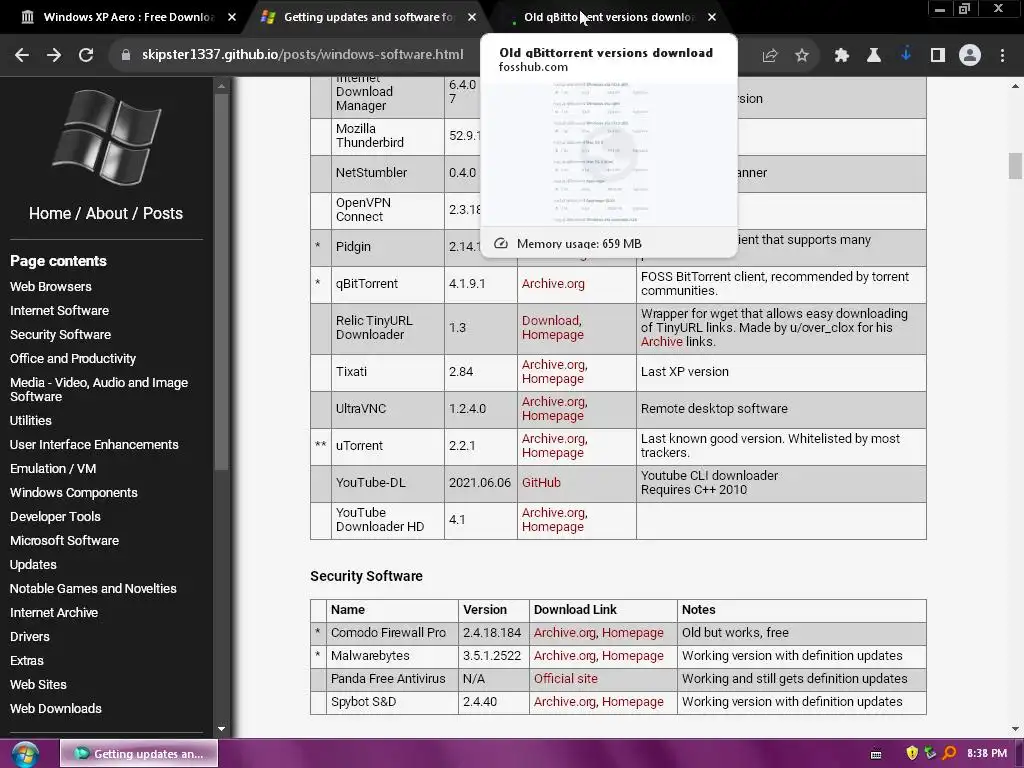Open the Extensions puzzle menu
Image resolution: width=1024 pixels, height=768 pixels.
[842, 56]
